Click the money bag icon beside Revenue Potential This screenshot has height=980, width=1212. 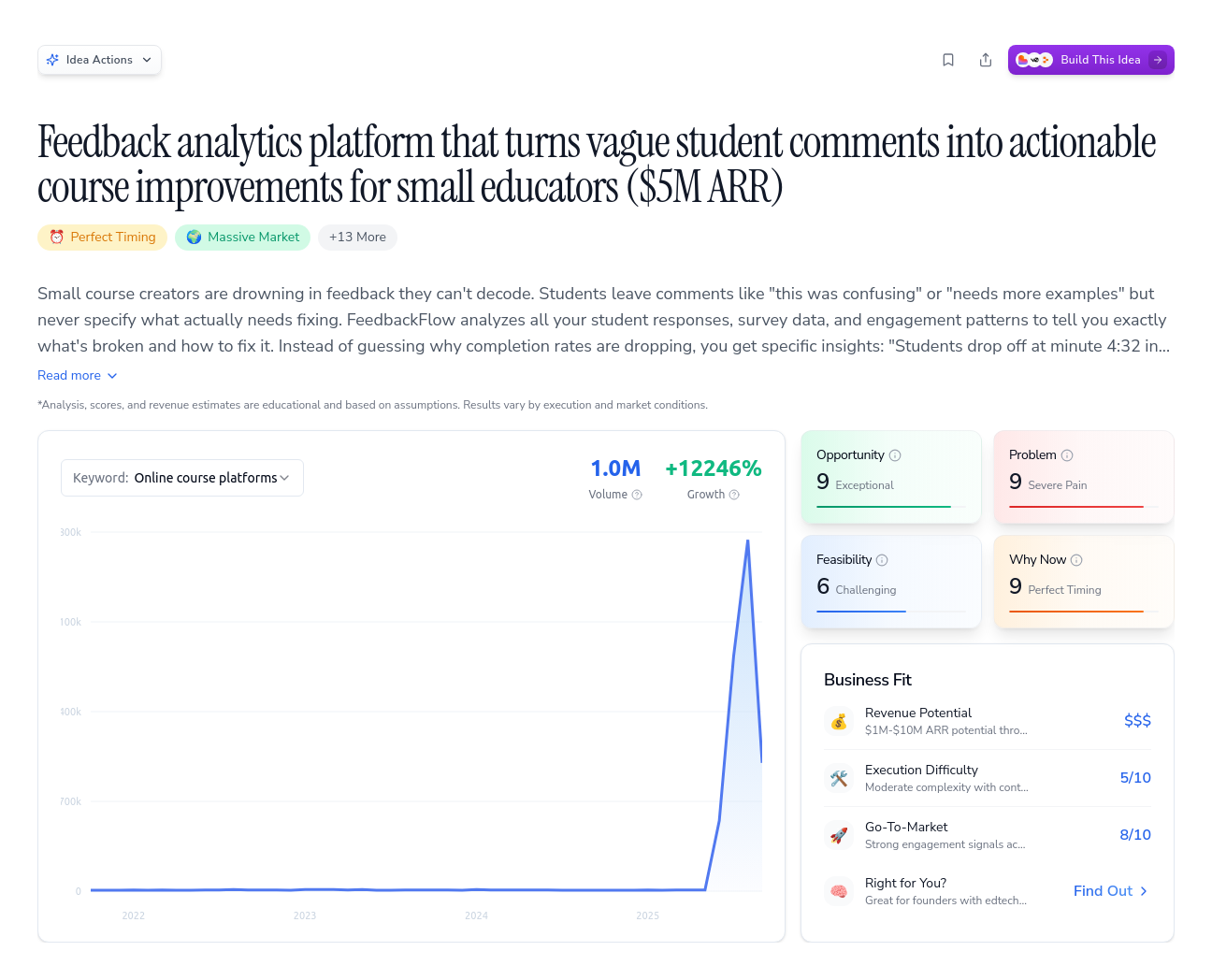coord(839,721)
